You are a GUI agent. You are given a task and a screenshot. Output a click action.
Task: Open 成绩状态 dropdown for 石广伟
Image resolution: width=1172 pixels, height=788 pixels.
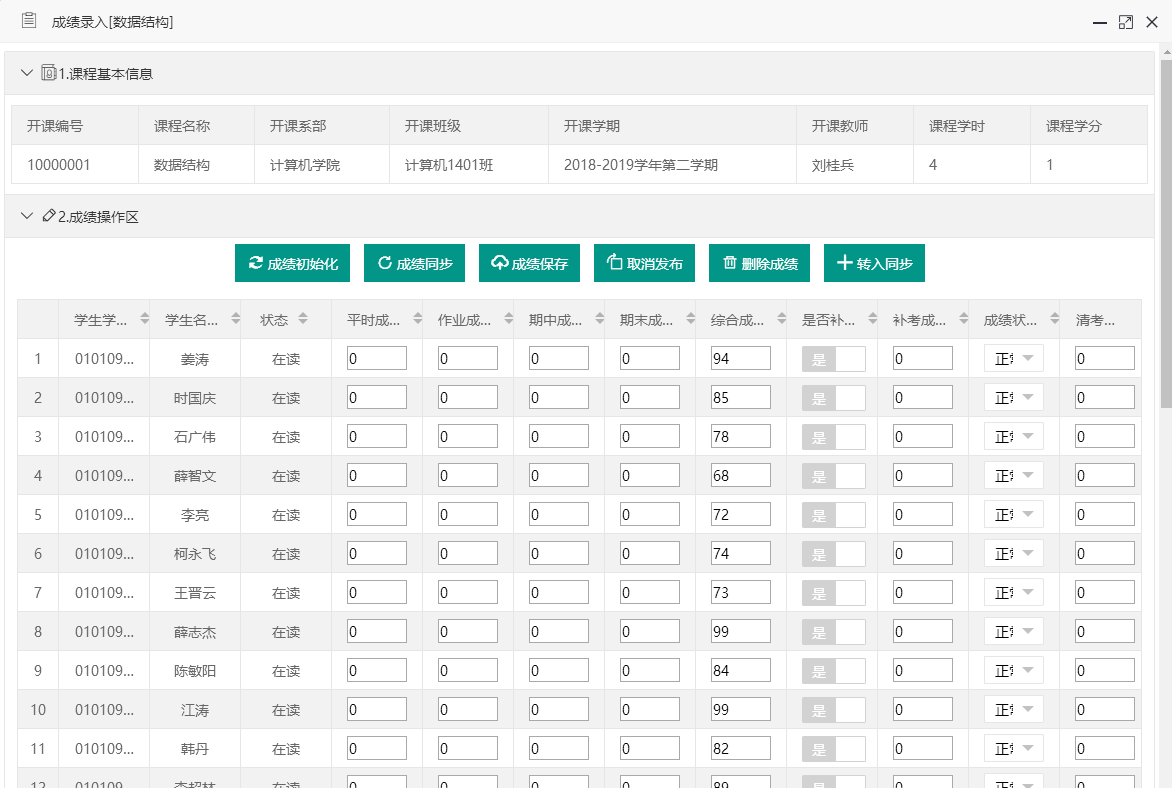pos(1014,437)
